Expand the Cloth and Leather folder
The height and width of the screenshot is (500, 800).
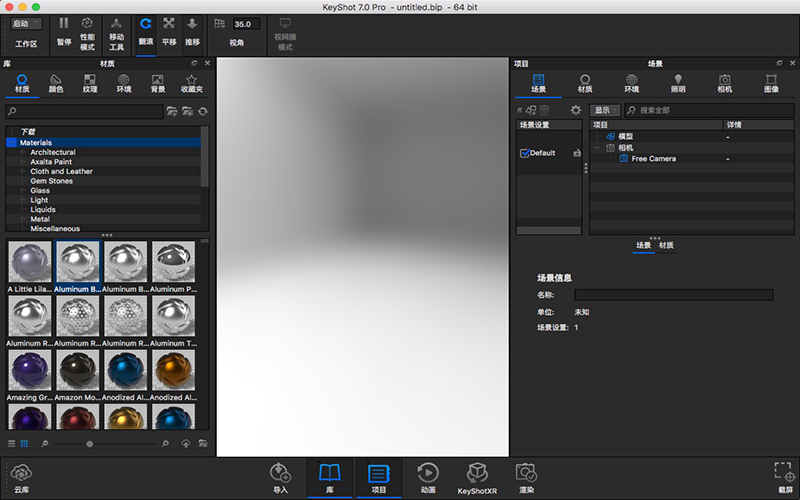(x=22, y=171)
